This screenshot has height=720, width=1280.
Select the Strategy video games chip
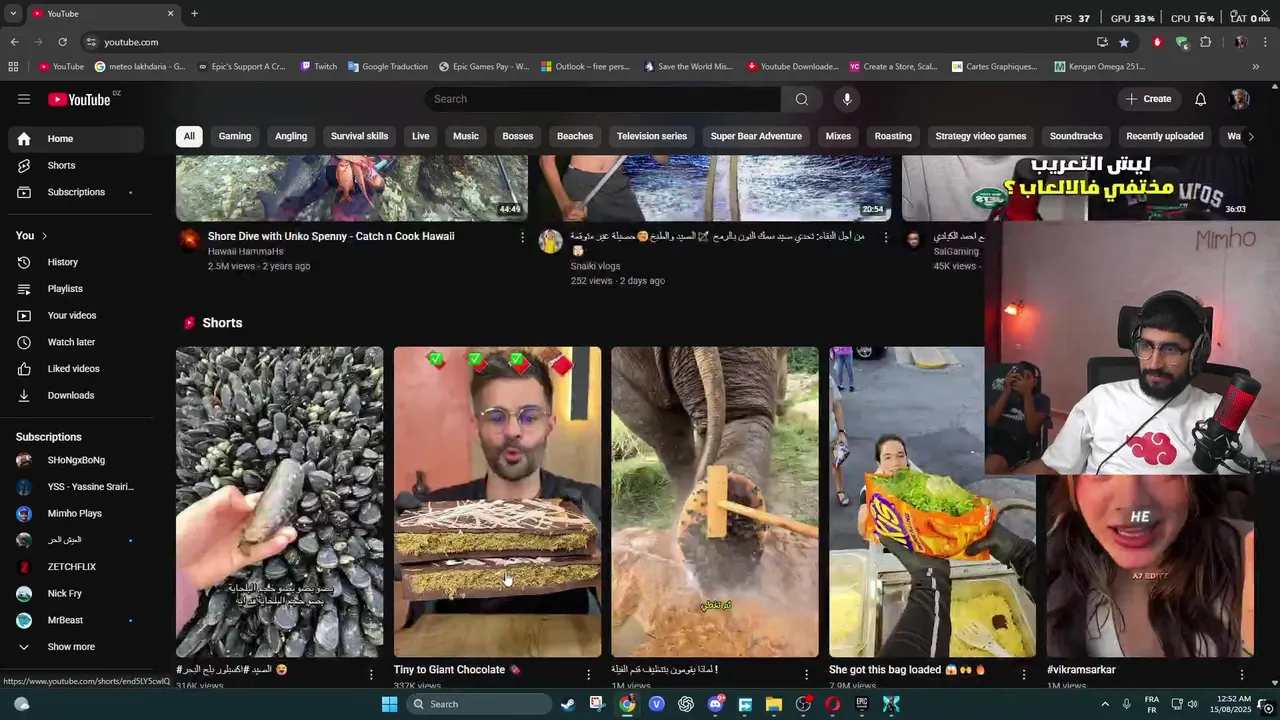pyautogui.click(x=981, y=136)
